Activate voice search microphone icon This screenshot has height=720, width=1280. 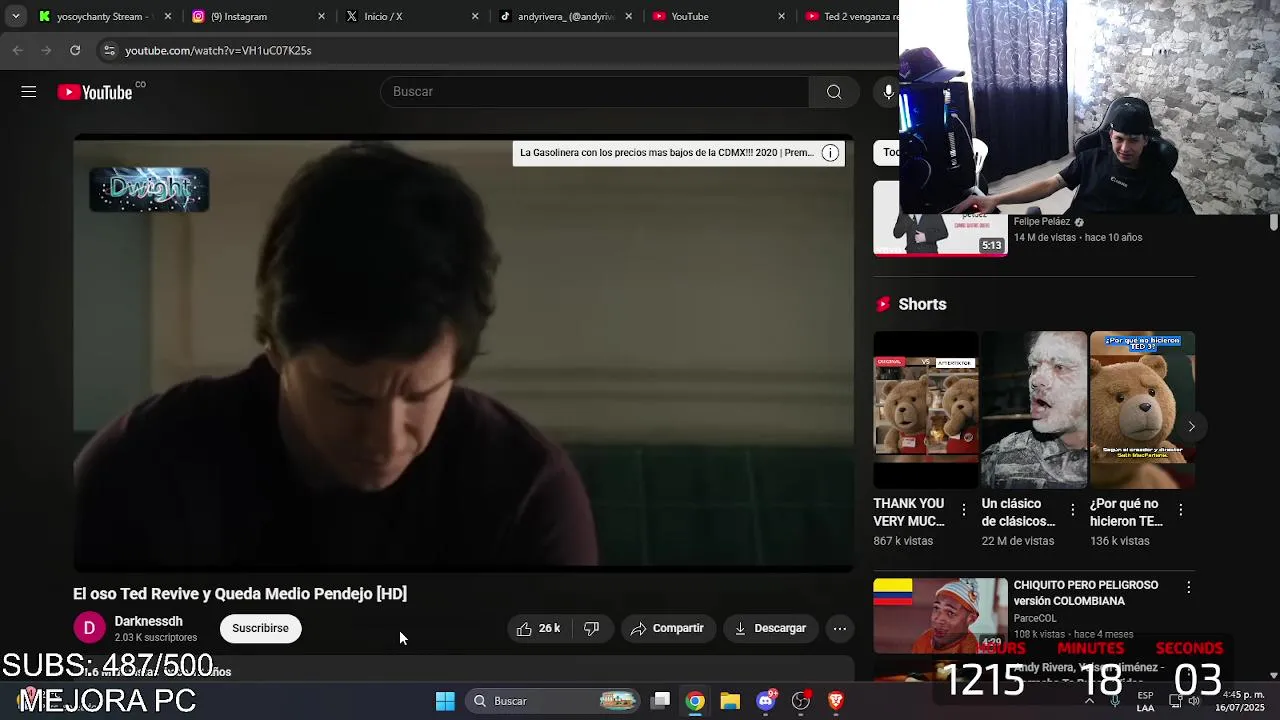pyautogui.click(x=888, y=92)
